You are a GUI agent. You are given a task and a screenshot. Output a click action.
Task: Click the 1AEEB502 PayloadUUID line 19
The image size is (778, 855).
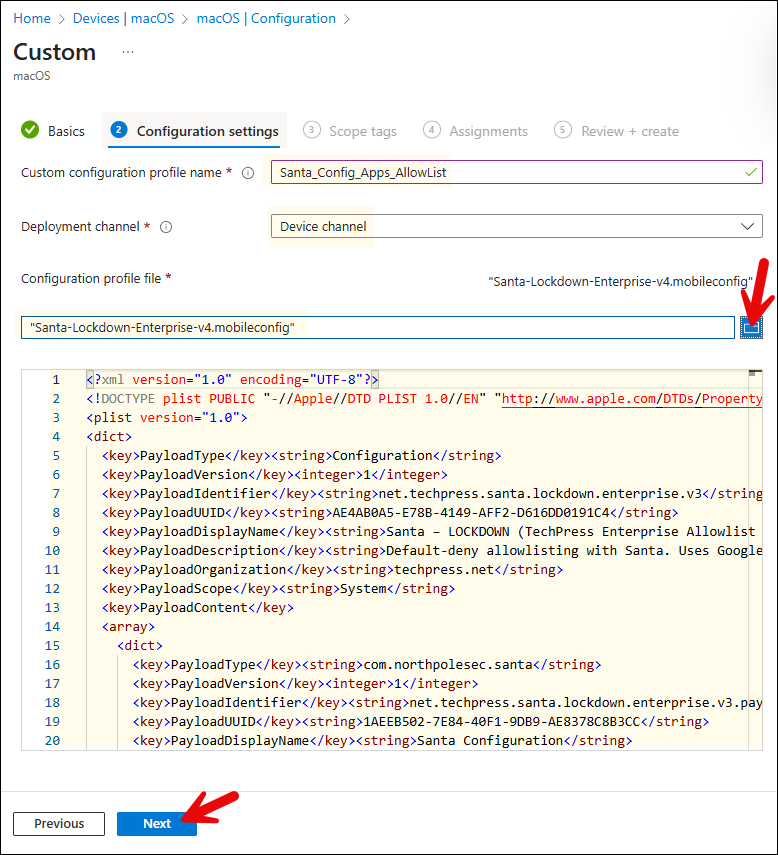(x=421, y=721)
